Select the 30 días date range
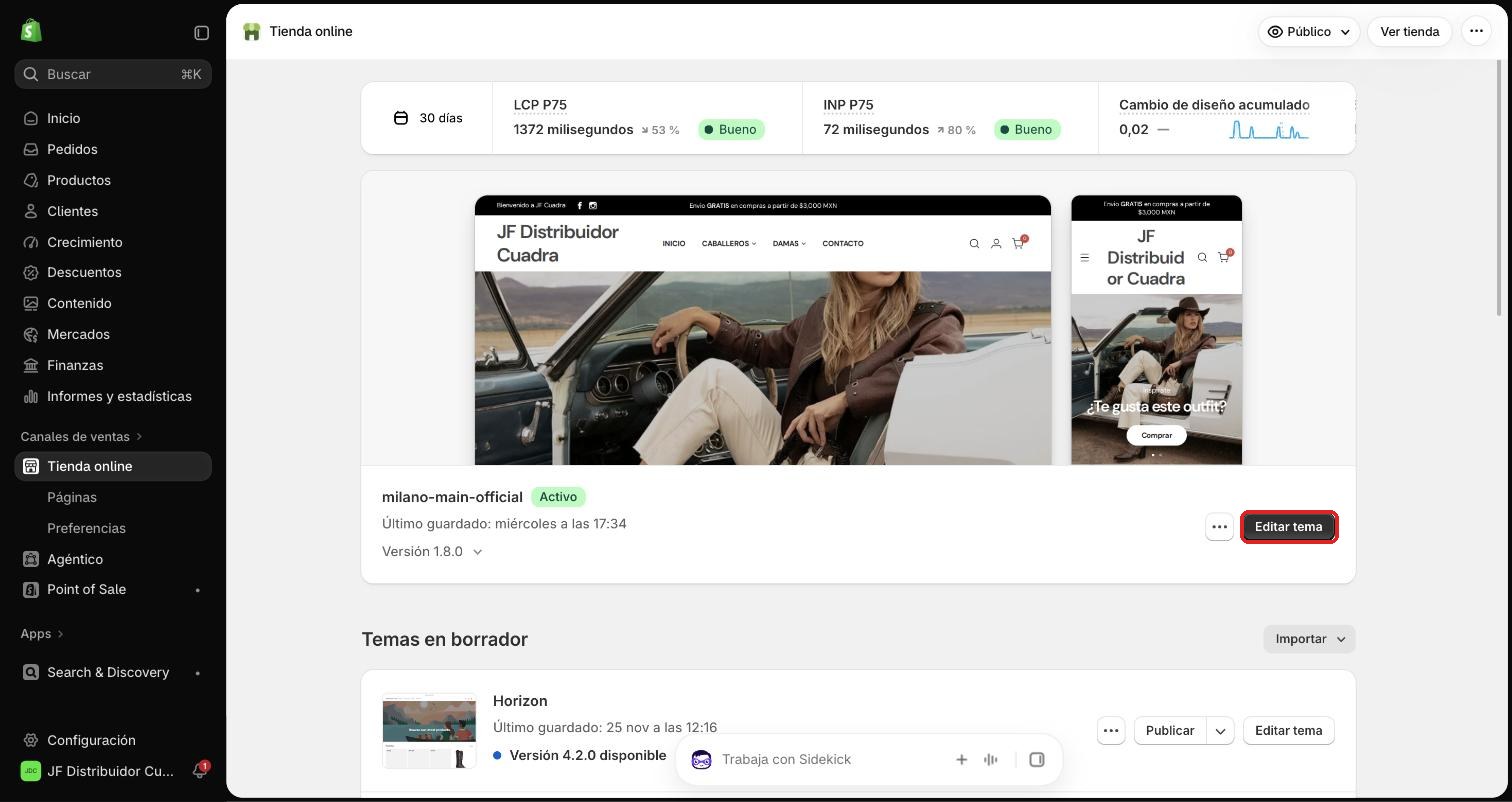Image resolution: width=1512 pixels, height=802 pixels. click(428, 118)
